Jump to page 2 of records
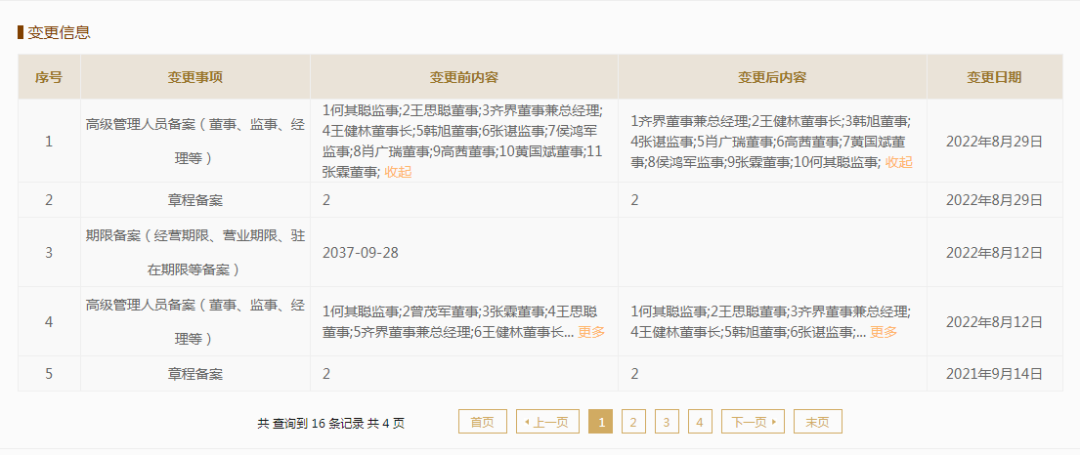The image size is (1080, 455). [633, 422]
